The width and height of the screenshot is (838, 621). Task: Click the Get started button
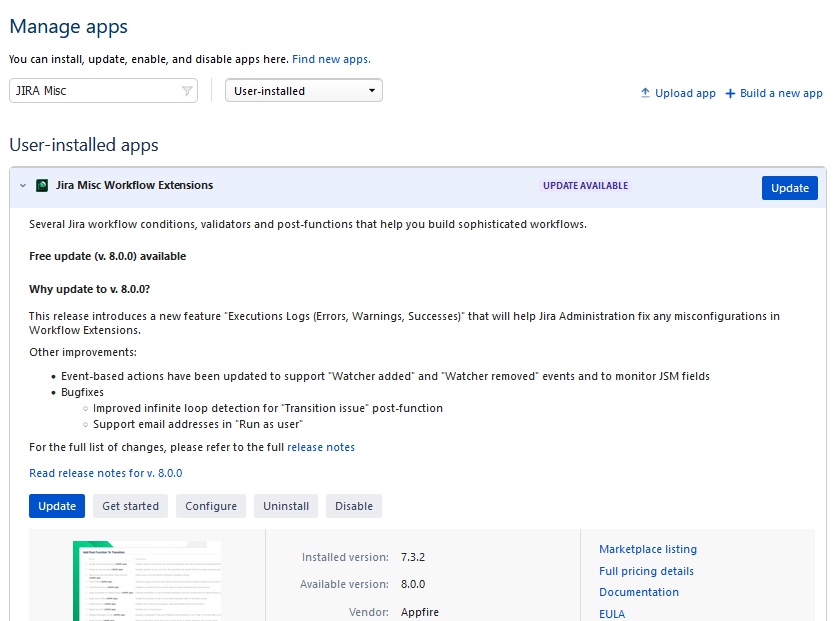click(130, 506)
